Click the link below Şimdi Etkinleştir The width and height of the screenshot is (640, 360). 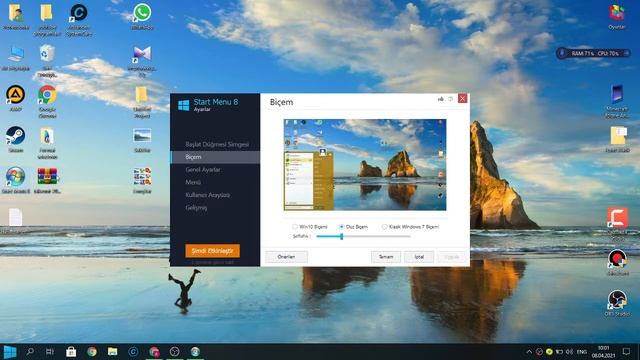[x=213, y=262]
